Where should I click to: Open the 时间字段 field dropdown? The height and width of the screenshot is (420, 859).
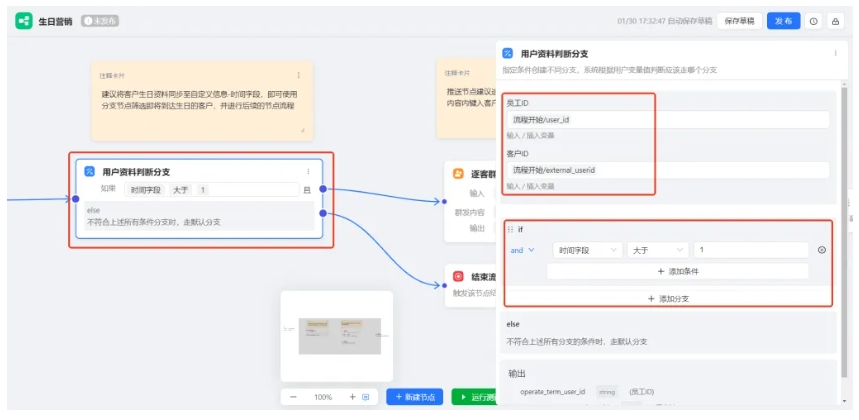coord(588,250)
